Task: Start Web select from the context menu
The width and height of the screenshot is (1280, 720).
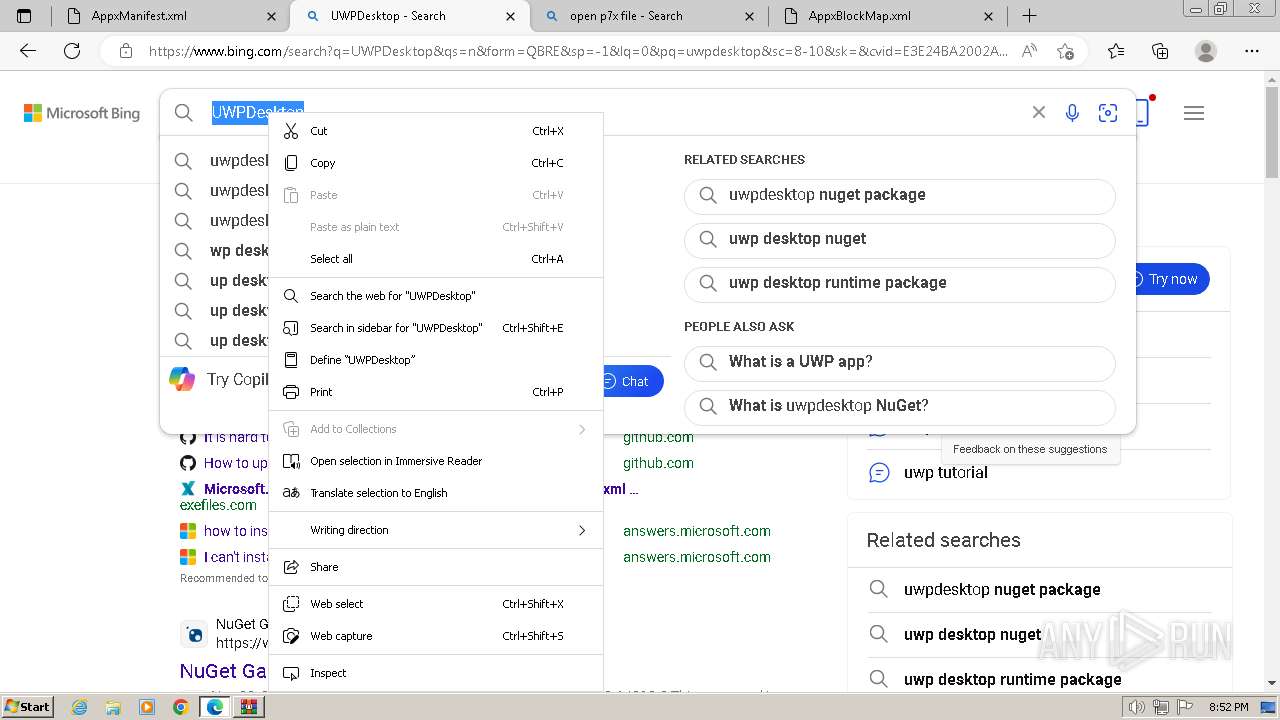Action: pos(436,604)
